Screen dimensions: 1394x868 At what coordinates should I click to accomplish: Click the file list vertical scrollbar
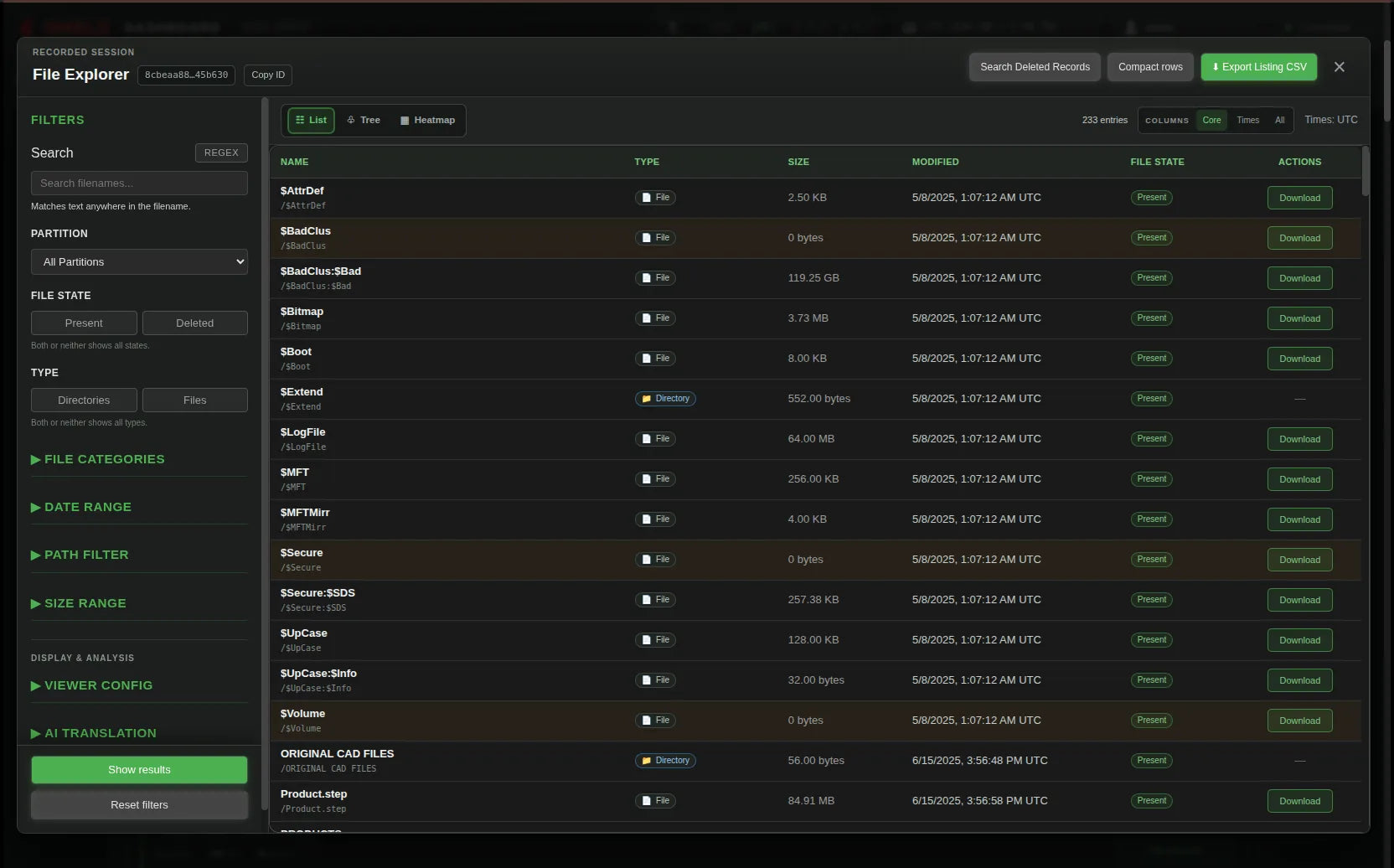(1366, 172)
